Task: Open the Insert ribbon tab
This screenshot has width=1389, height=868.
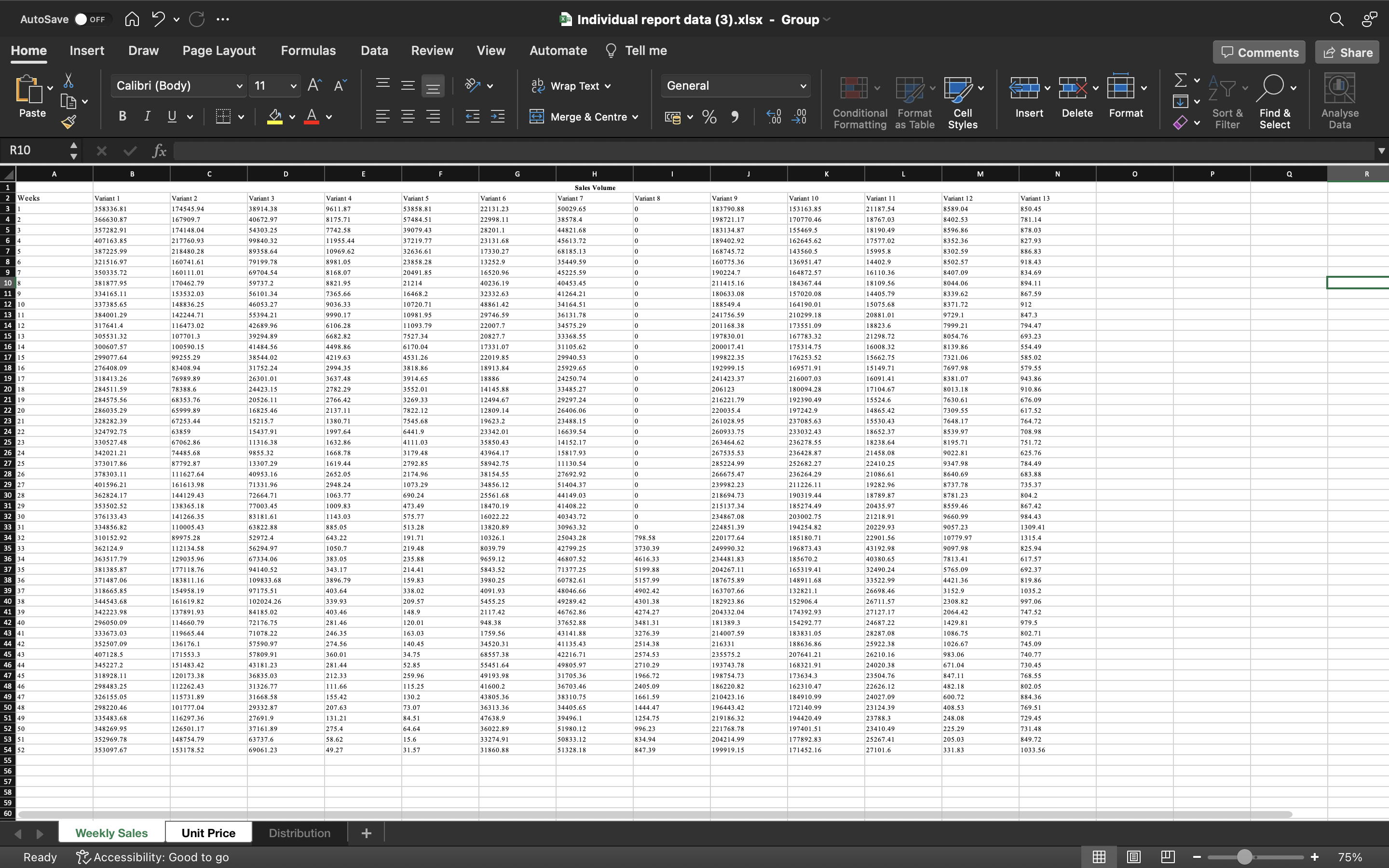Action: pyautogui.click(x=87, y=51)
